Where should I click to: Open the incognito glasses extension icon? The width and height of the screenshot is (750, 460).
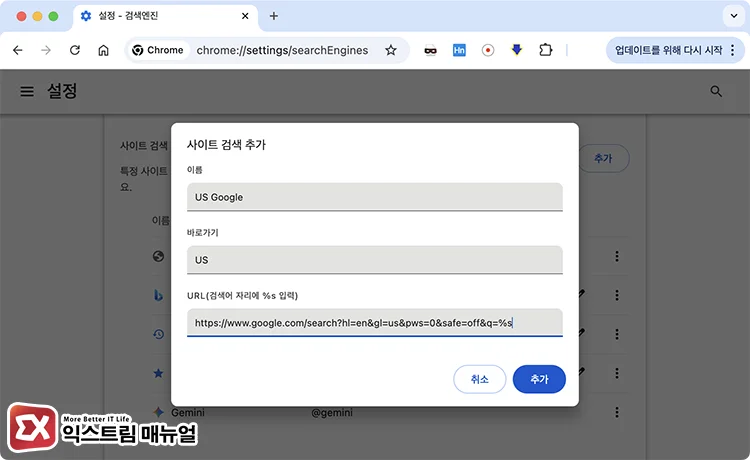(x=430, y=50)
